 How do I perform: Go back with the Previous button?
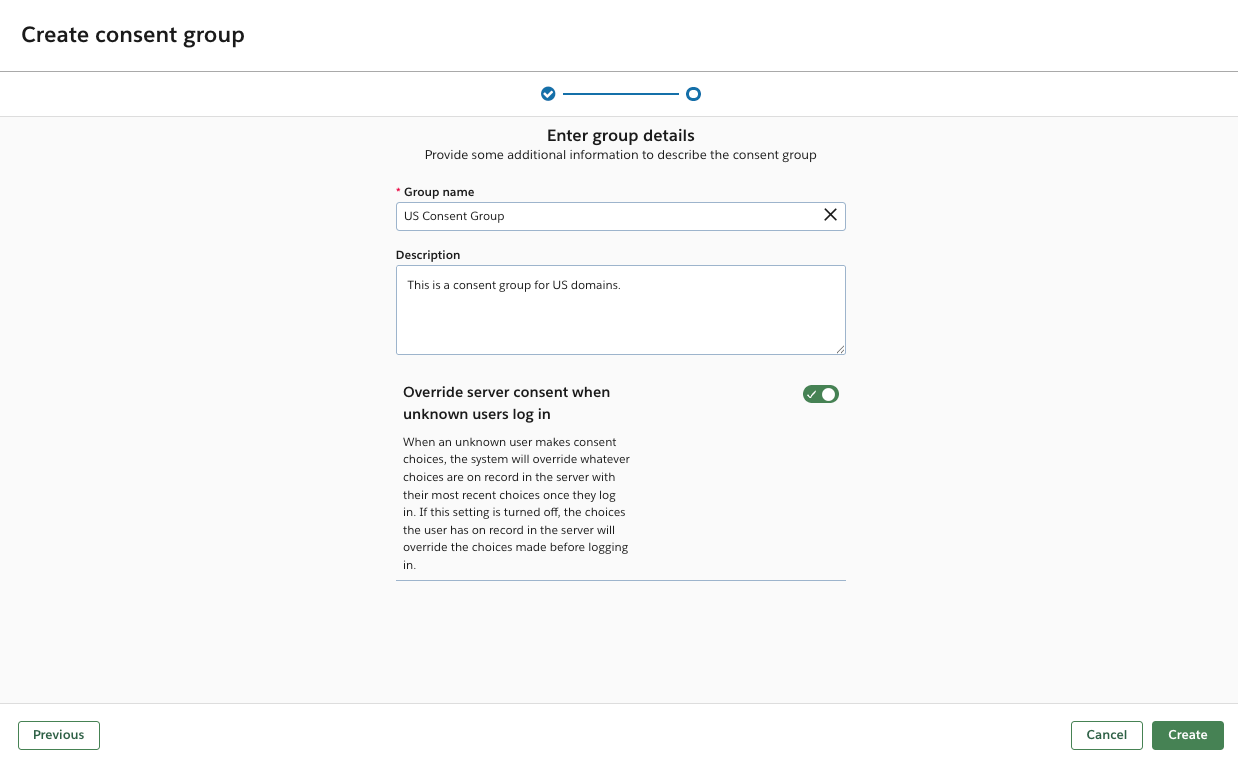point(59,735)
